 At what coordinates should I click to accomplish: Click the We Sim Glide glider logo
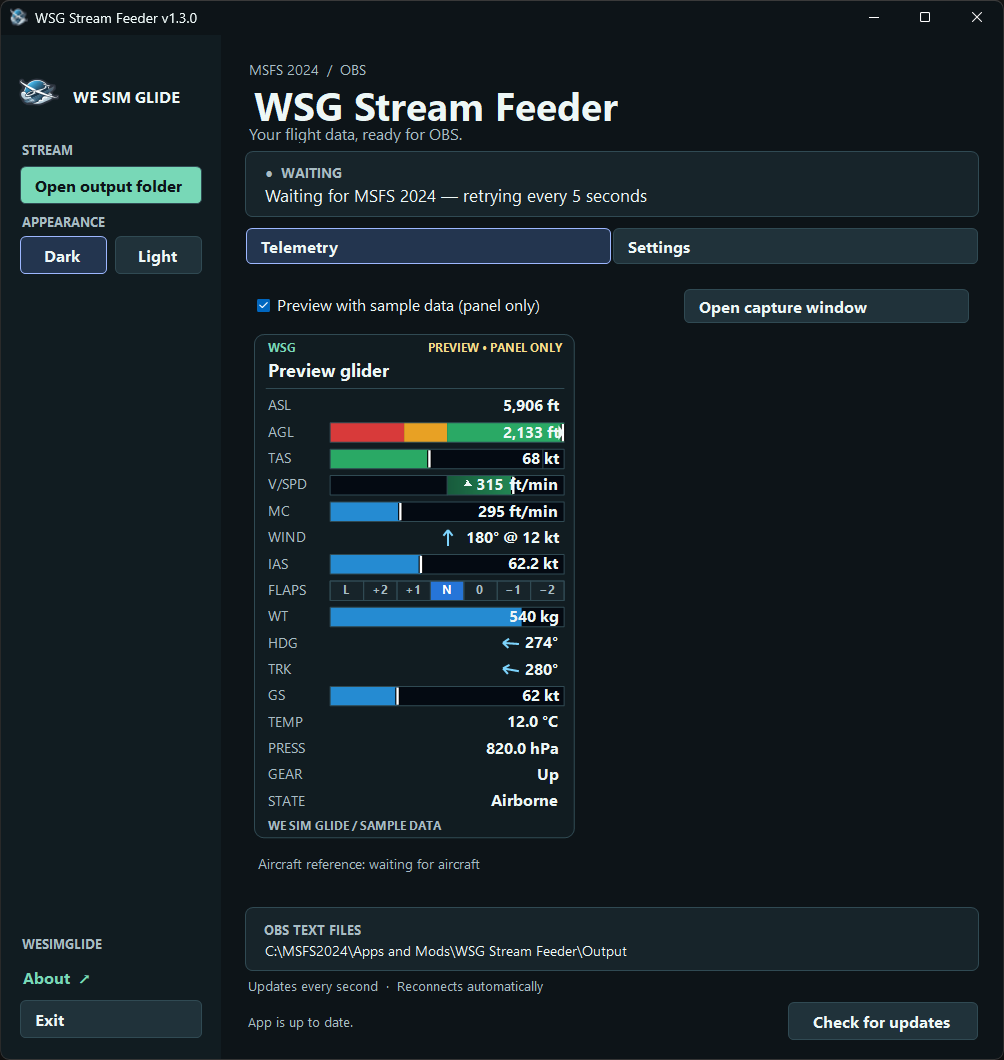tap(39, 92)
